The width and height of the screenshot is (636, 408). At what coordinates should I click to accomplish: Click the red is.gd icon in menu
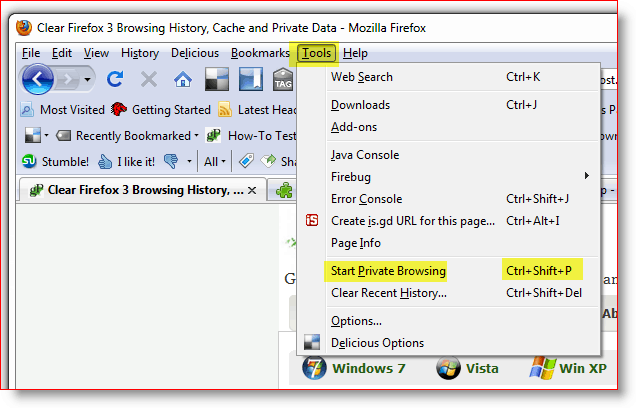[312, 221]
